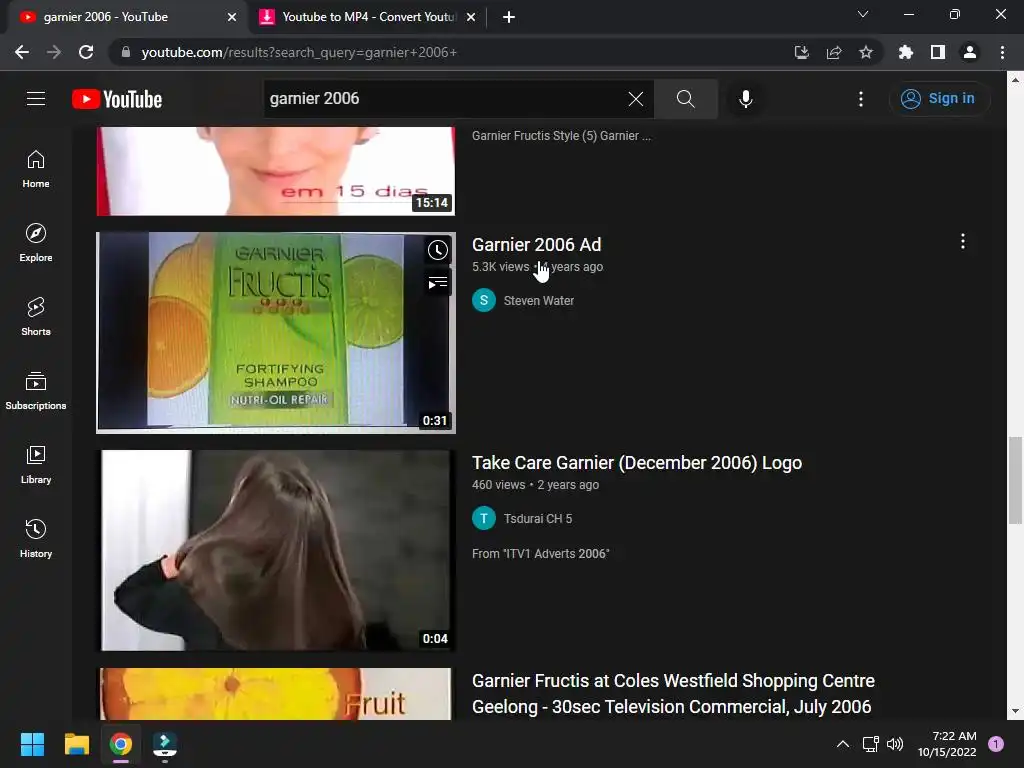
Task: Go to Home in the sidebar
Action: (36, 169)
